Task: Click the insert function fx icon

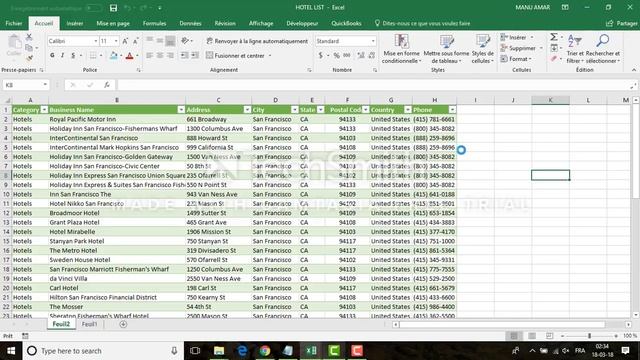Action: [107, 85]
